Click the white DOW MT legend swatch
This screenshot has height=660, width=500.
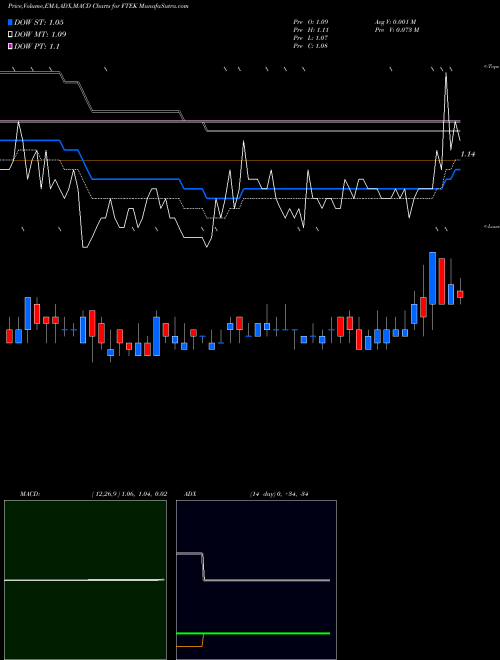coord(10,35)
